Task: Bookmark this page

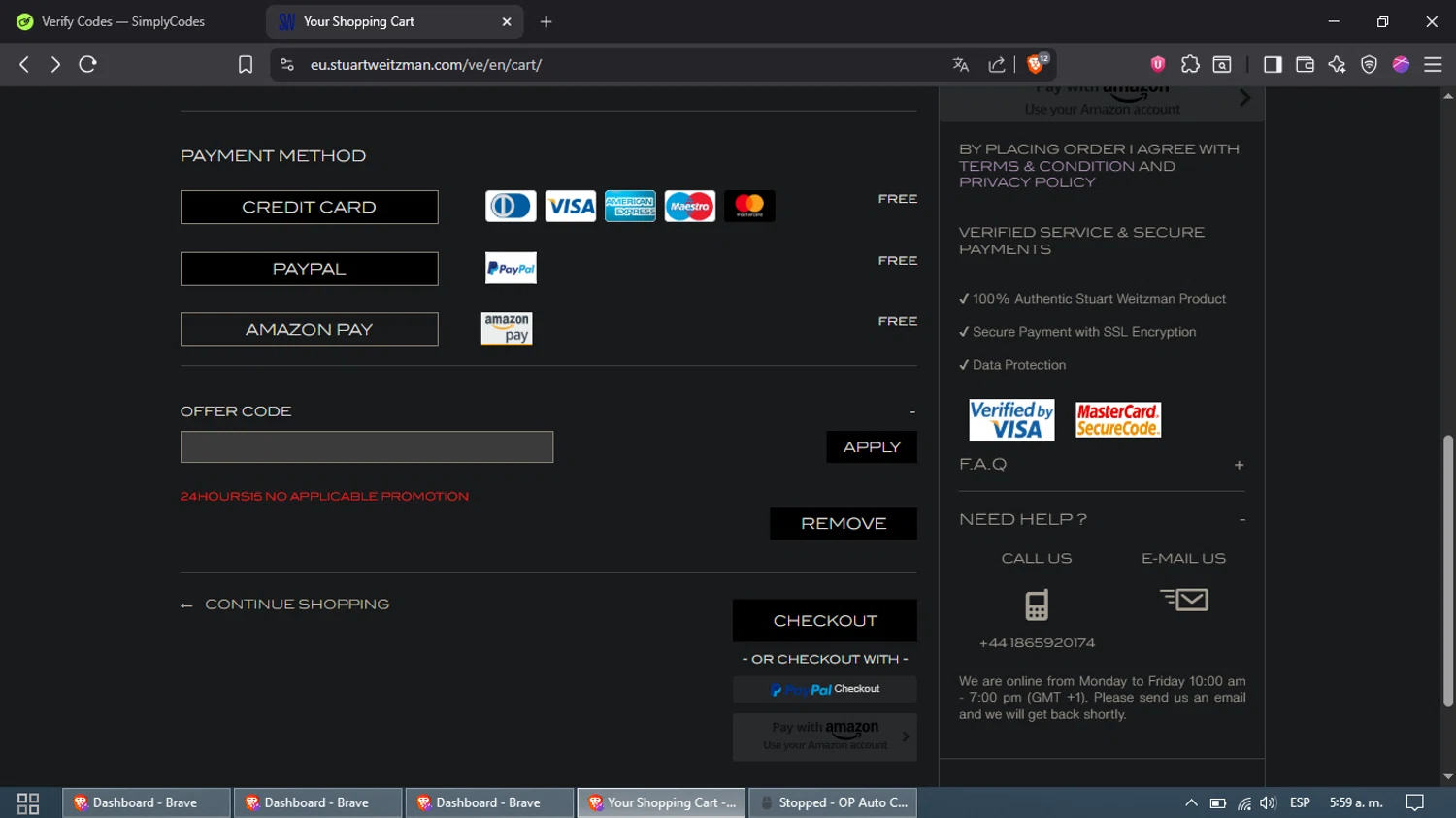Action: [246, 64]
